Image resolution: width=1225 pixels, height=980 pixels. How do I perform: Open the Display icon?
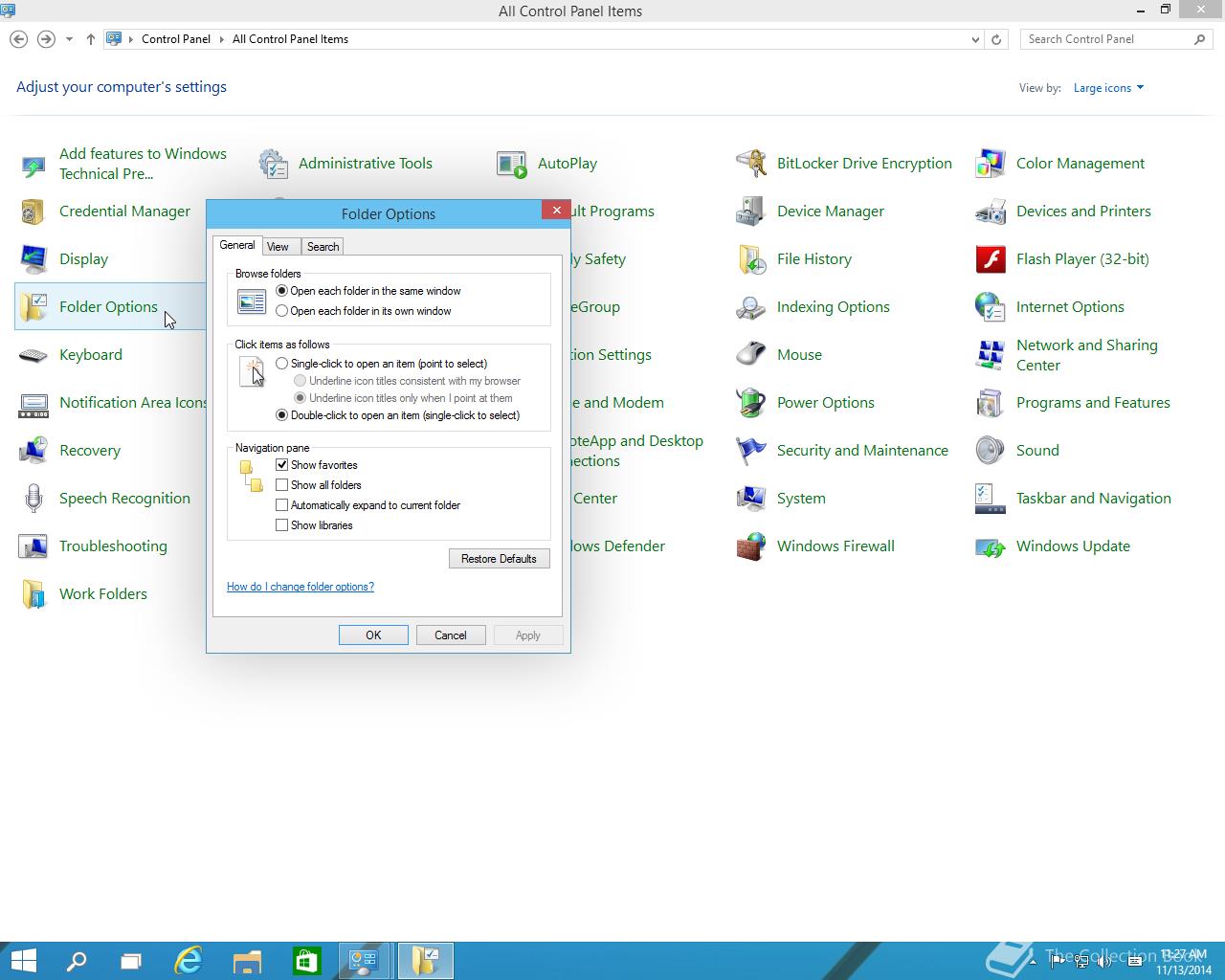click(x=33, y=259)
